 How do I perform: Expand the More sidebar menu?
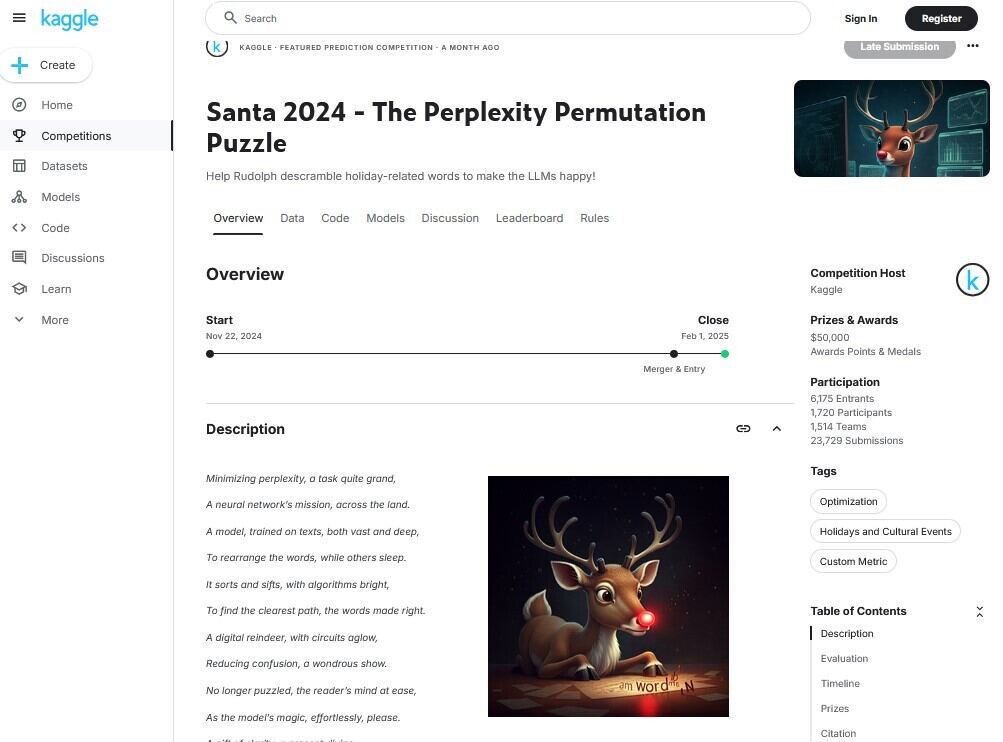coord(19,320)
